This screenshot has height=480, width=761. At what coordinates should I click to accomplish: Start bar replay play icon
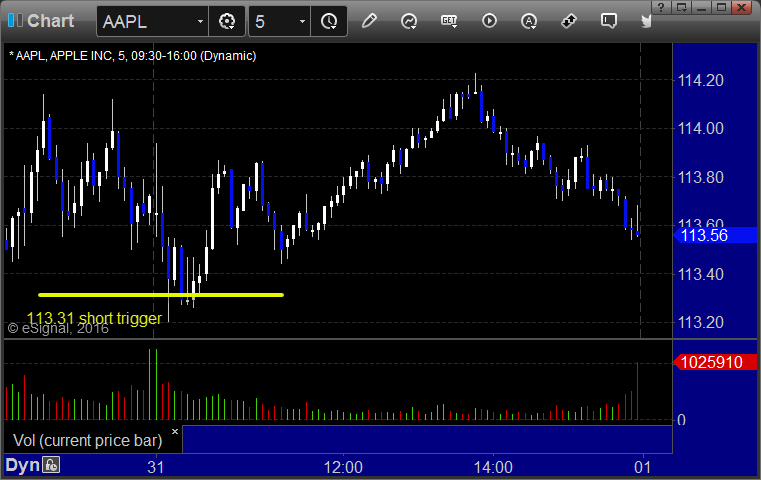(489, 21)
